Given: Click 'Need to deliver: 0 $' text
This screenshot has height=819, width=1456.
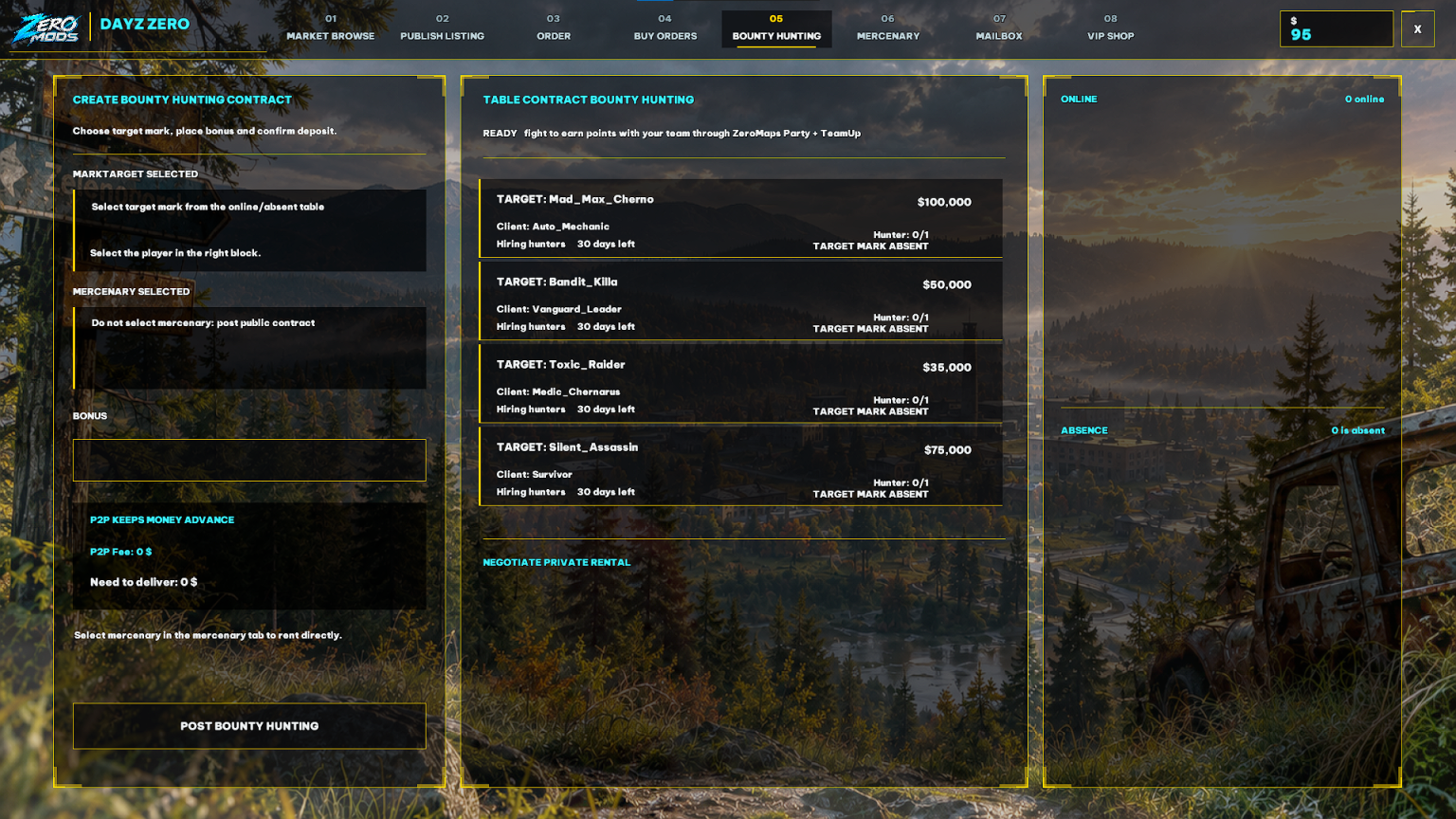Looking at the screenshot, I should 144,582.
